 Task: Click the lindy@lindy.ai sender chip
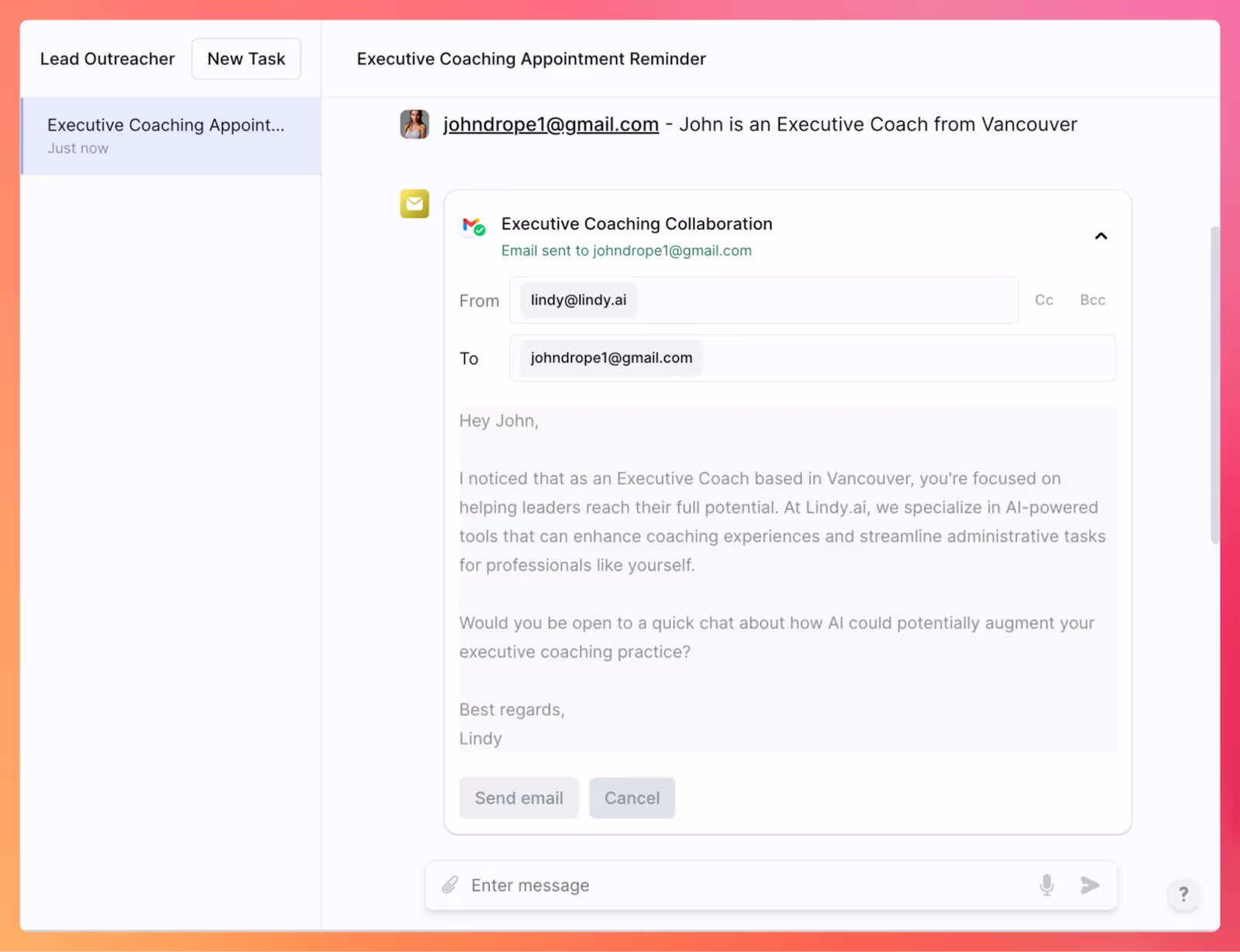[579, 300]
